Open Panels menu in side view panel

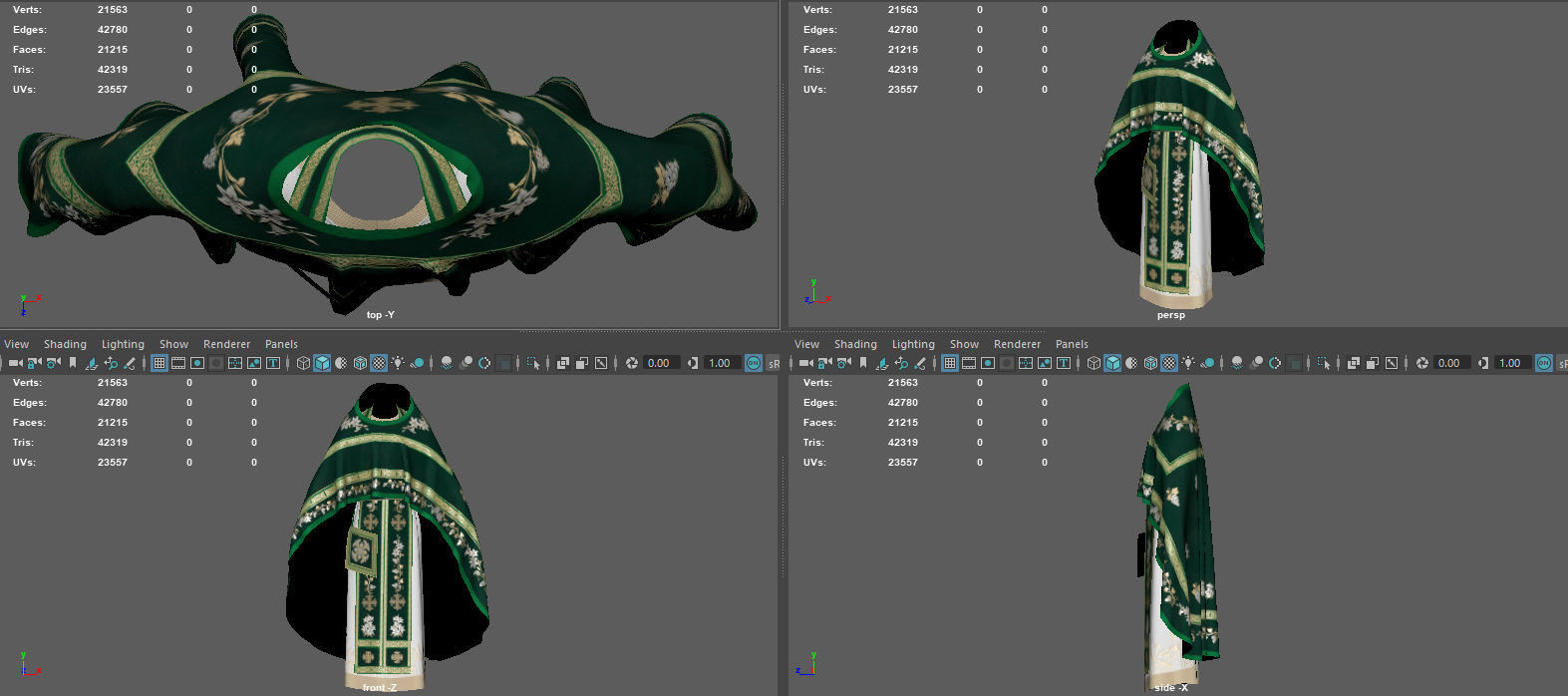pyautogui.click(x=1072, y=344)
